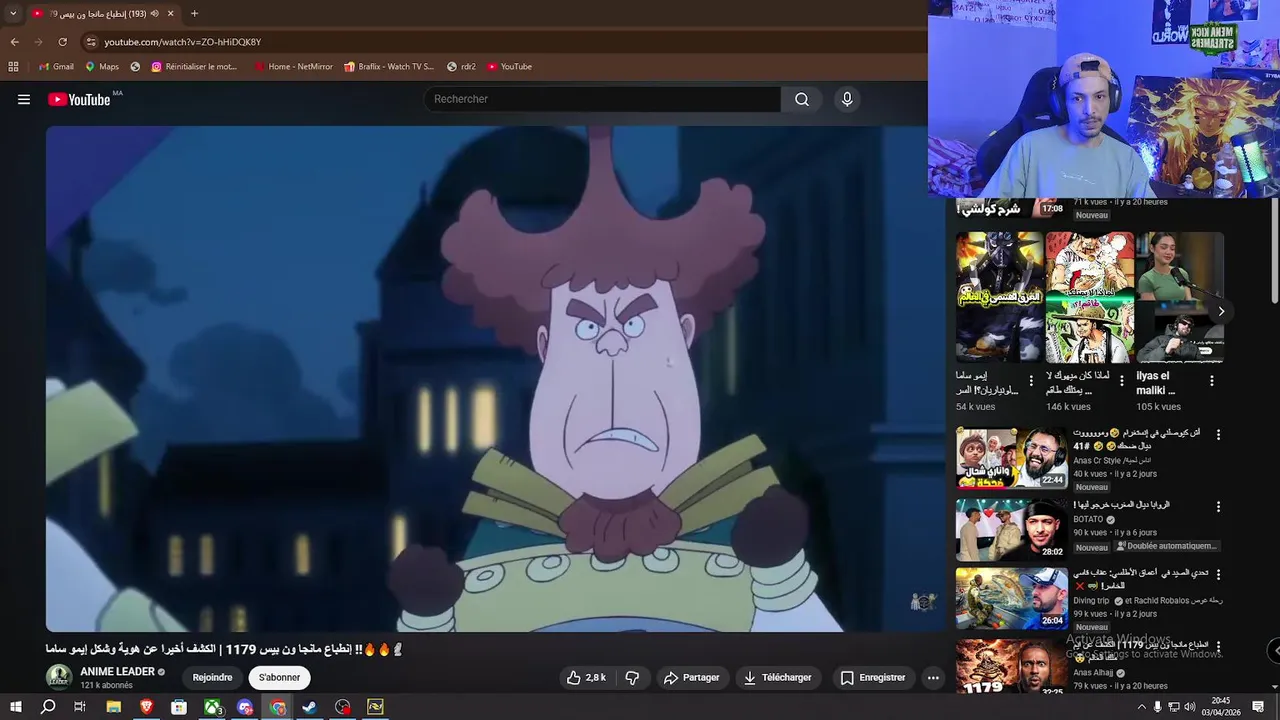Open the Maps bookmark

(x=102, y=67)
